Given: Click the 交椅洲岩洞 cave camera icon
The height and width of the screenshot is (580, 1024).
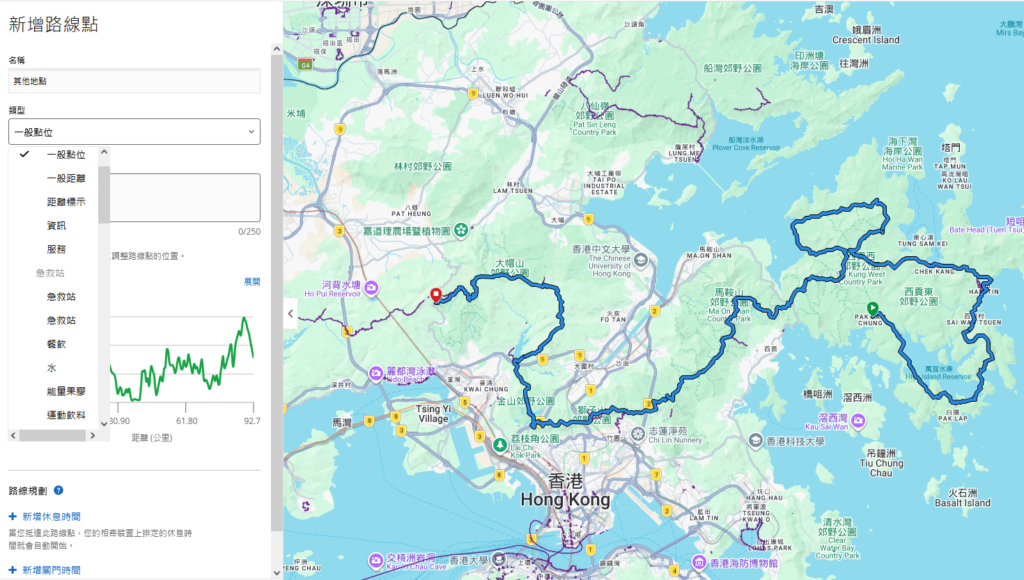Looking at the screenshot, I should pyautogui.click(x=376, y=560).
